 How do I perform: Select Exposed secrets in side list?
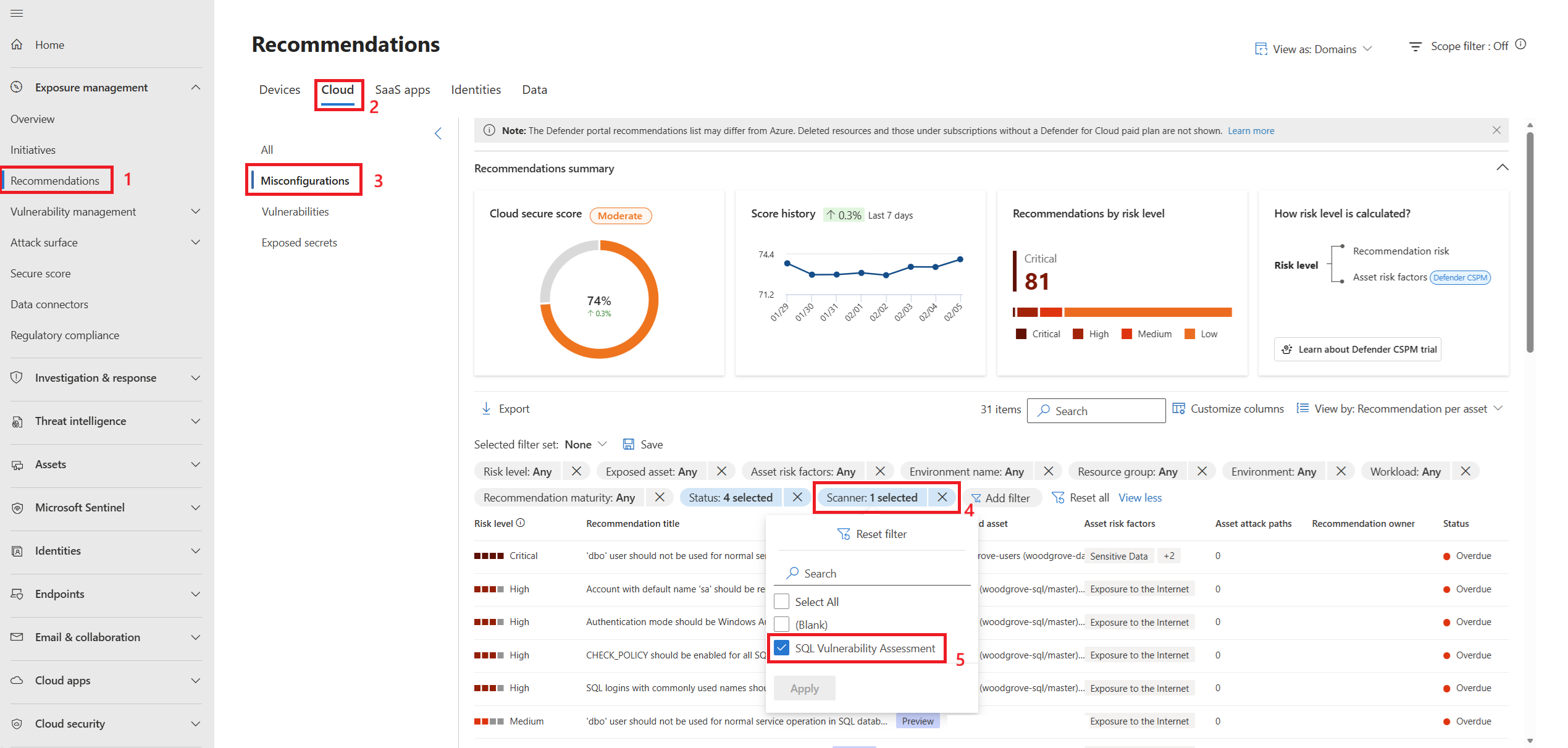pyautogui.click(x=299, y=242)
